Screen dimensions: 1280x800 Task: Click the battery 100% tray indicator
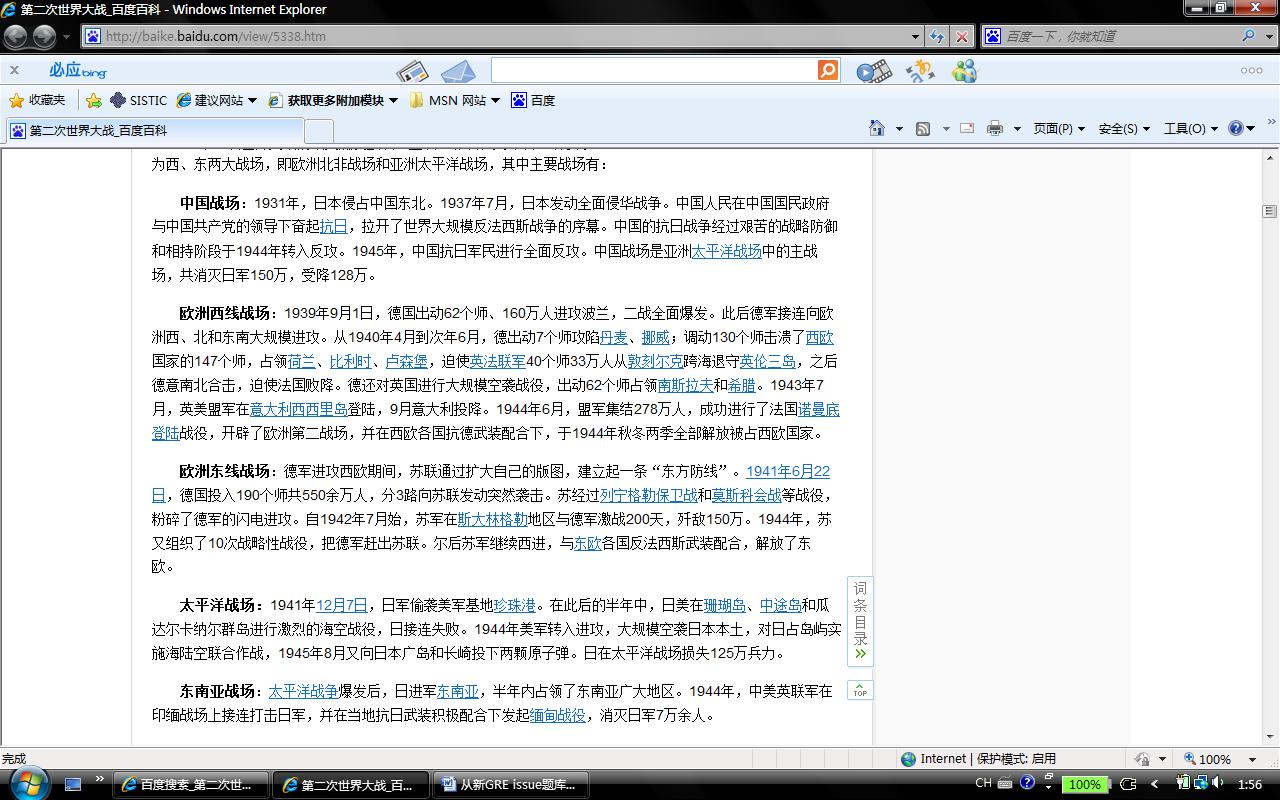[1084, 785]
